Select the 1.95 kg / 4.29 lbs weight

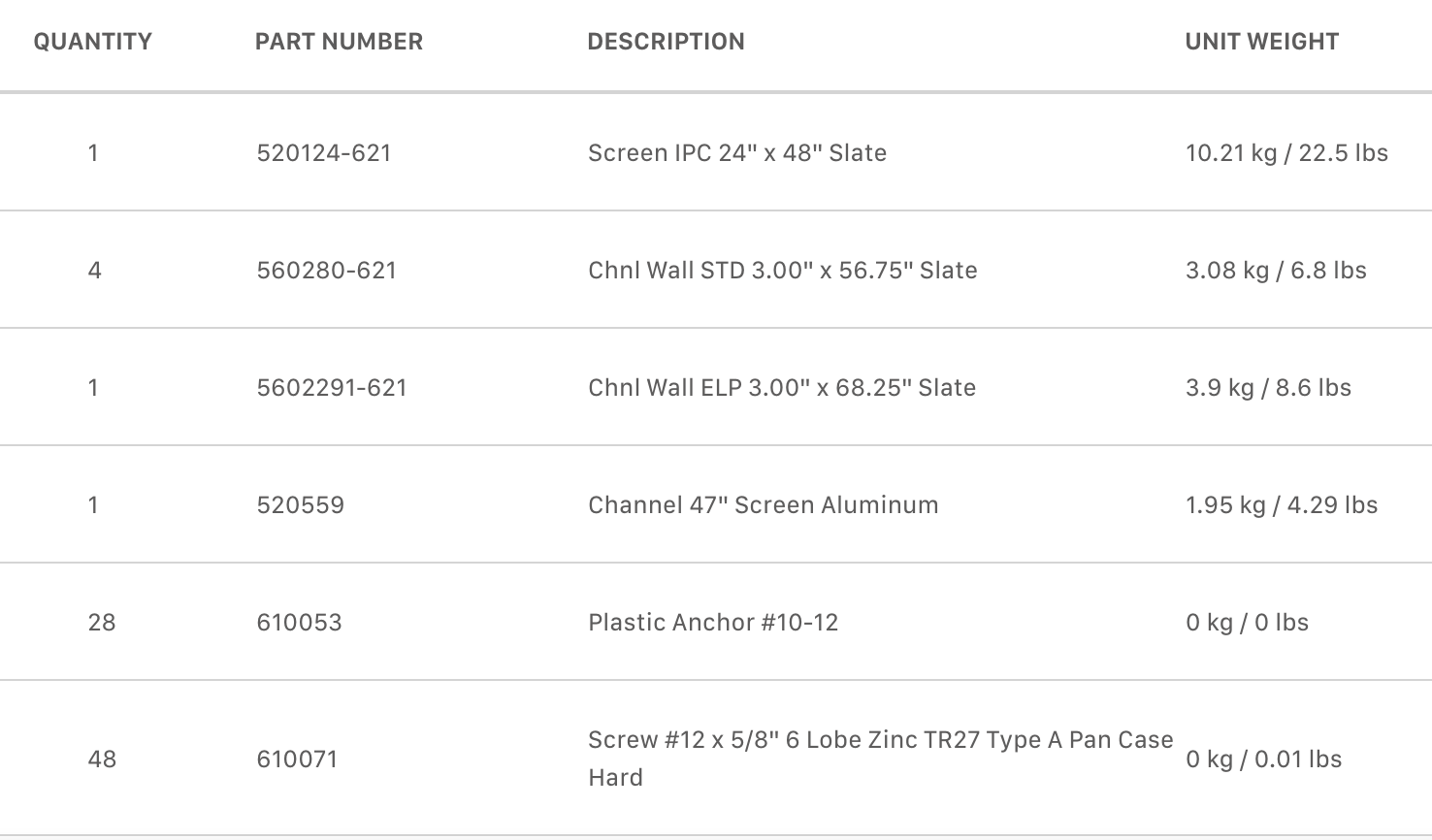click(x=1282, y=505)
